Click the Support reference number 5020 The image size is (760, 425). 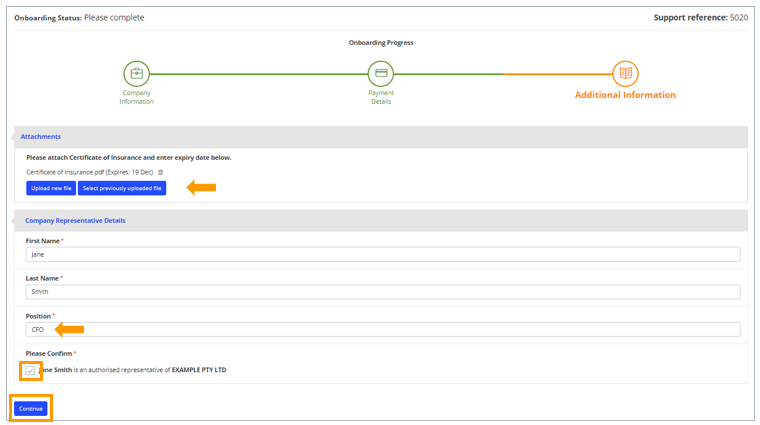pos(738,18)
